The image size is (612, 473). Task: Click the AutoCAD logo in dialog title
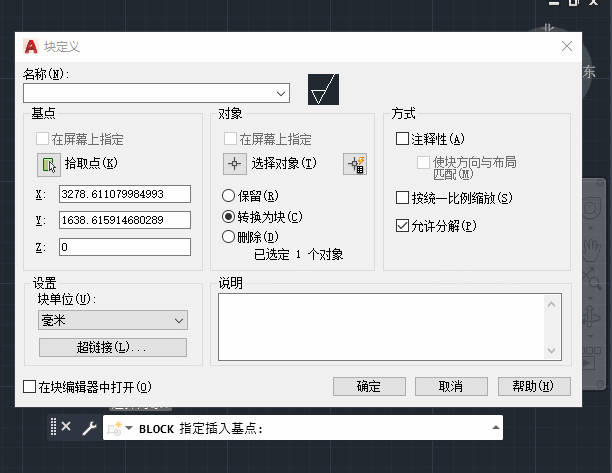click(x=31, y=46)
